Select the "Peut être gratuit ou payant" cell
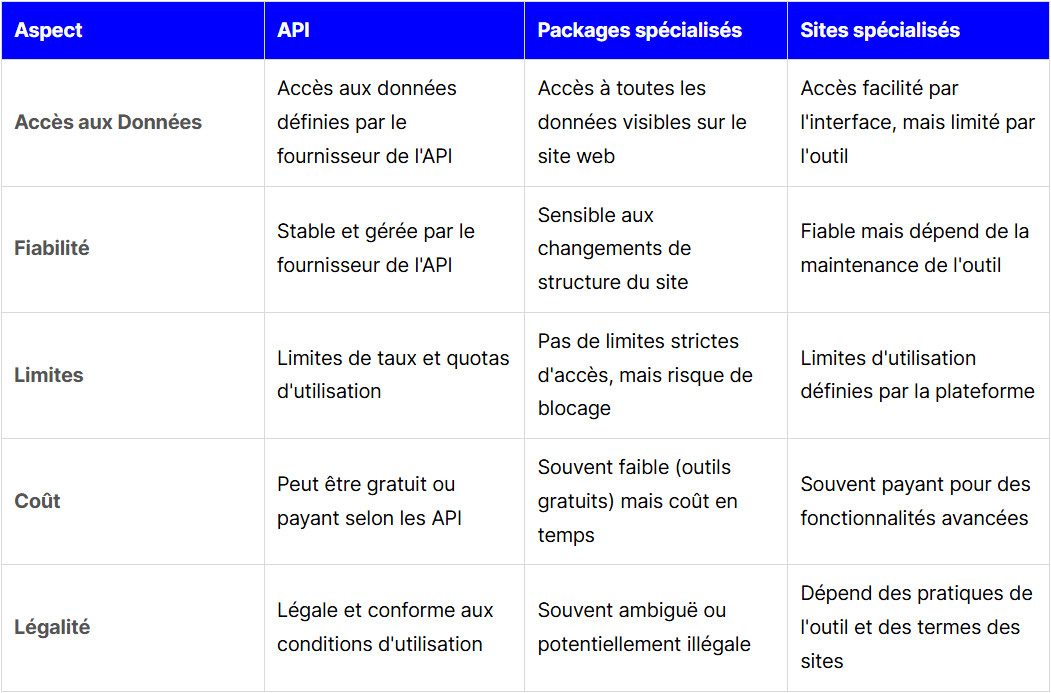The width and height of the screenshot is (1051, 693). pos(369,501)
